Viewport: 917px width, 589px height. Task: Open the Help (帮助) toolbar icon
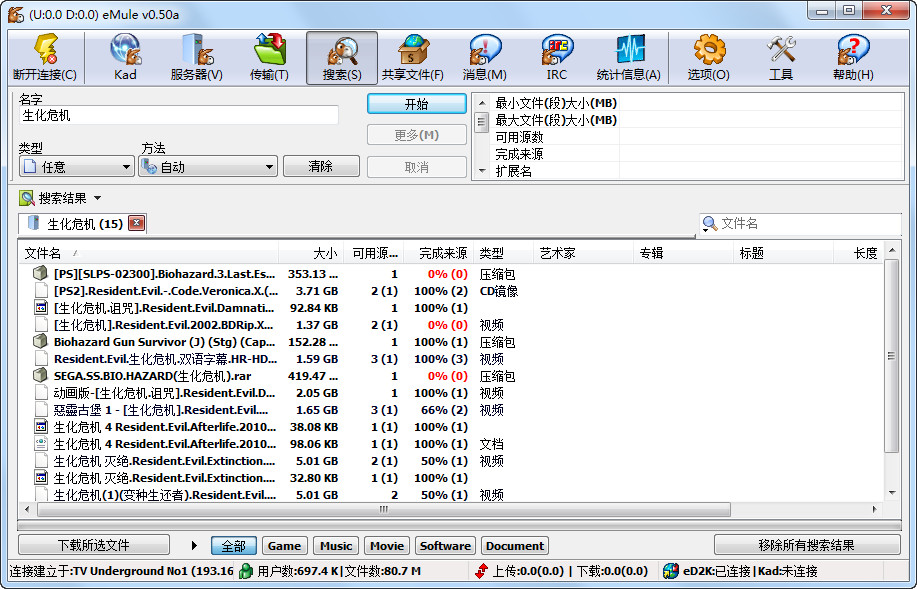click(853, 57)
